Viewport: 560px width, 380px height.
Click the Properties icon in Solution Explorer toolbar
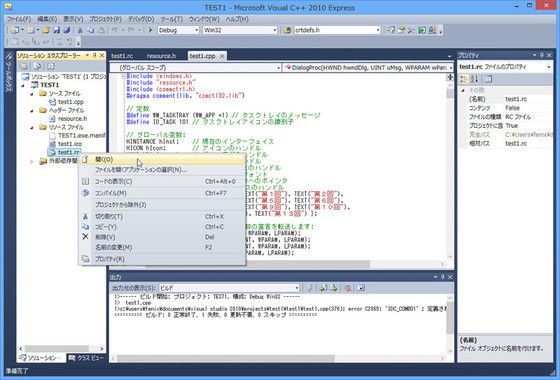pos(24,66)
